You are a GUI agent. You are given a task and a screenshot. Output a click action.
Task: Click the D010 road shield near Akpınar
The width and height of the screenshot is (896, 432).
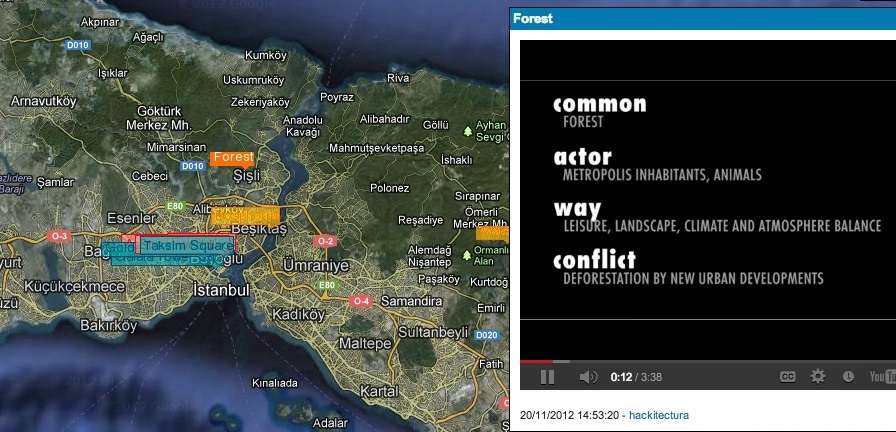click(77, 45)
